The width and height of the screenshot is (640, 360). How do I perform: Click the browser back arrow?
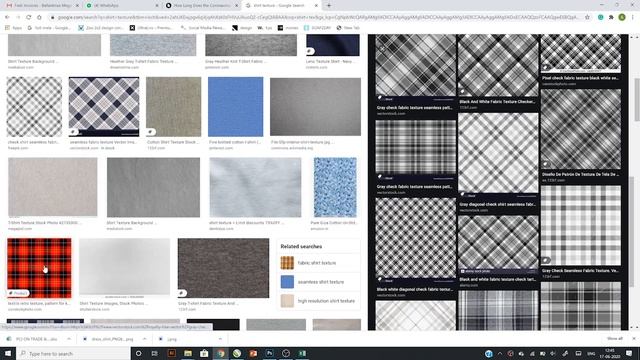(7, 17)
